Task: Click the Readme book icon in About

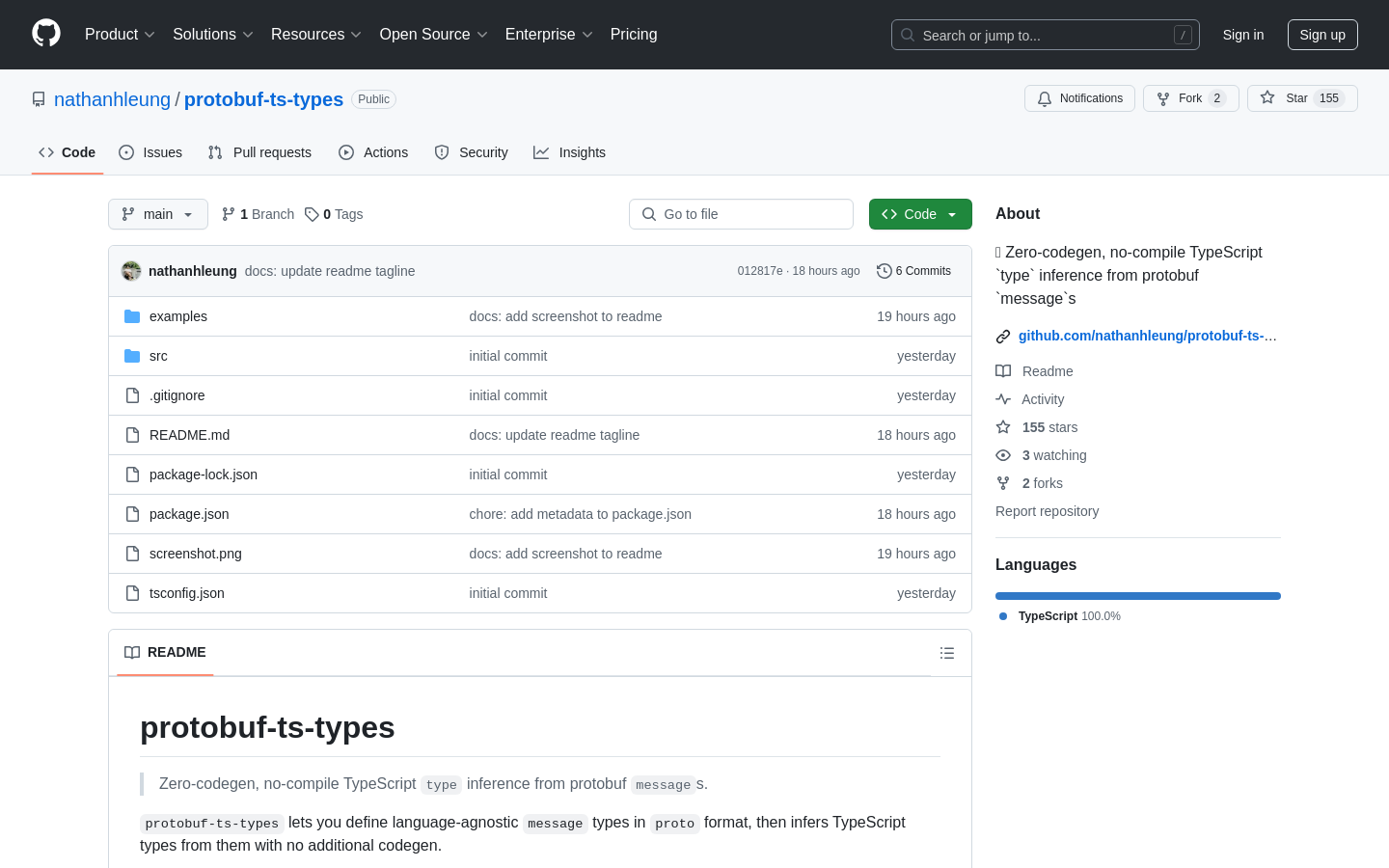Action: coord(1003,371)
